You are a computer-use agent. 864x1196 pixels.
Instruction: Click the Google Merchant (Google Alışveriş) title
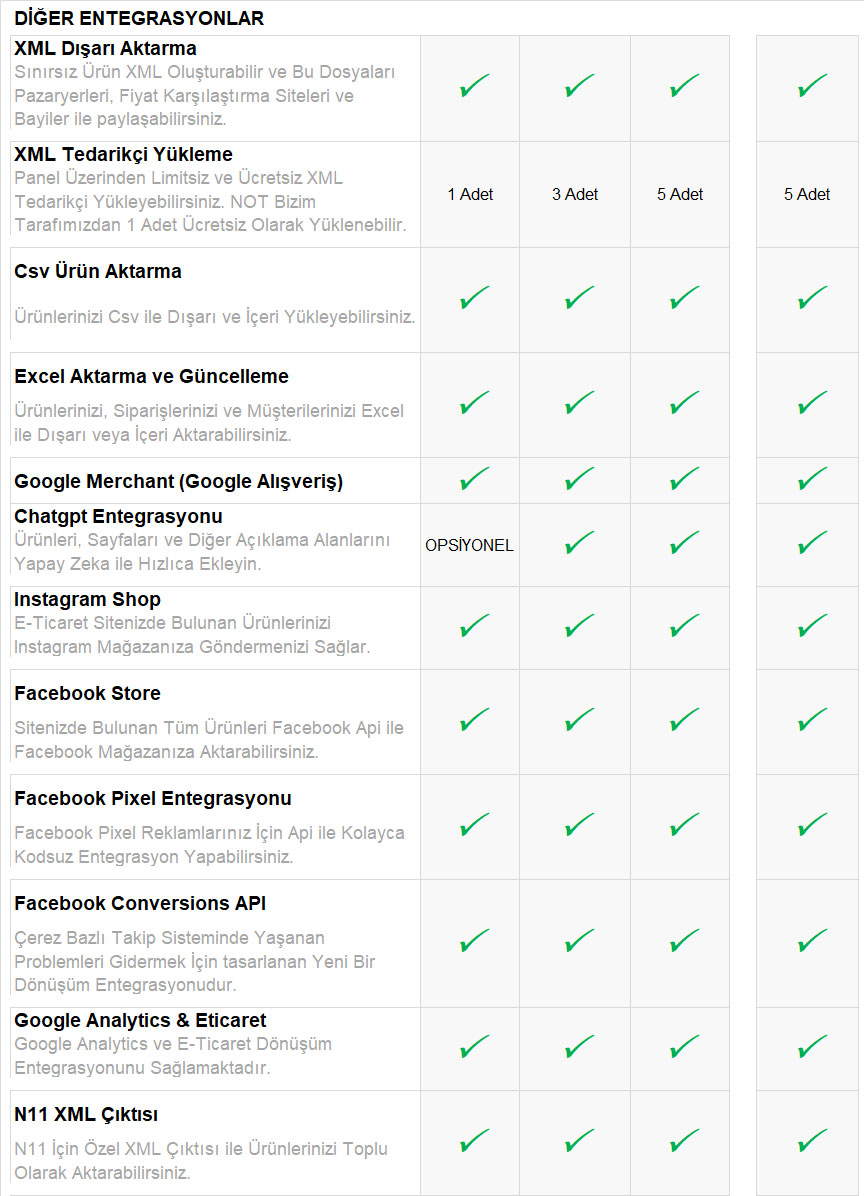tap(178, 482)
